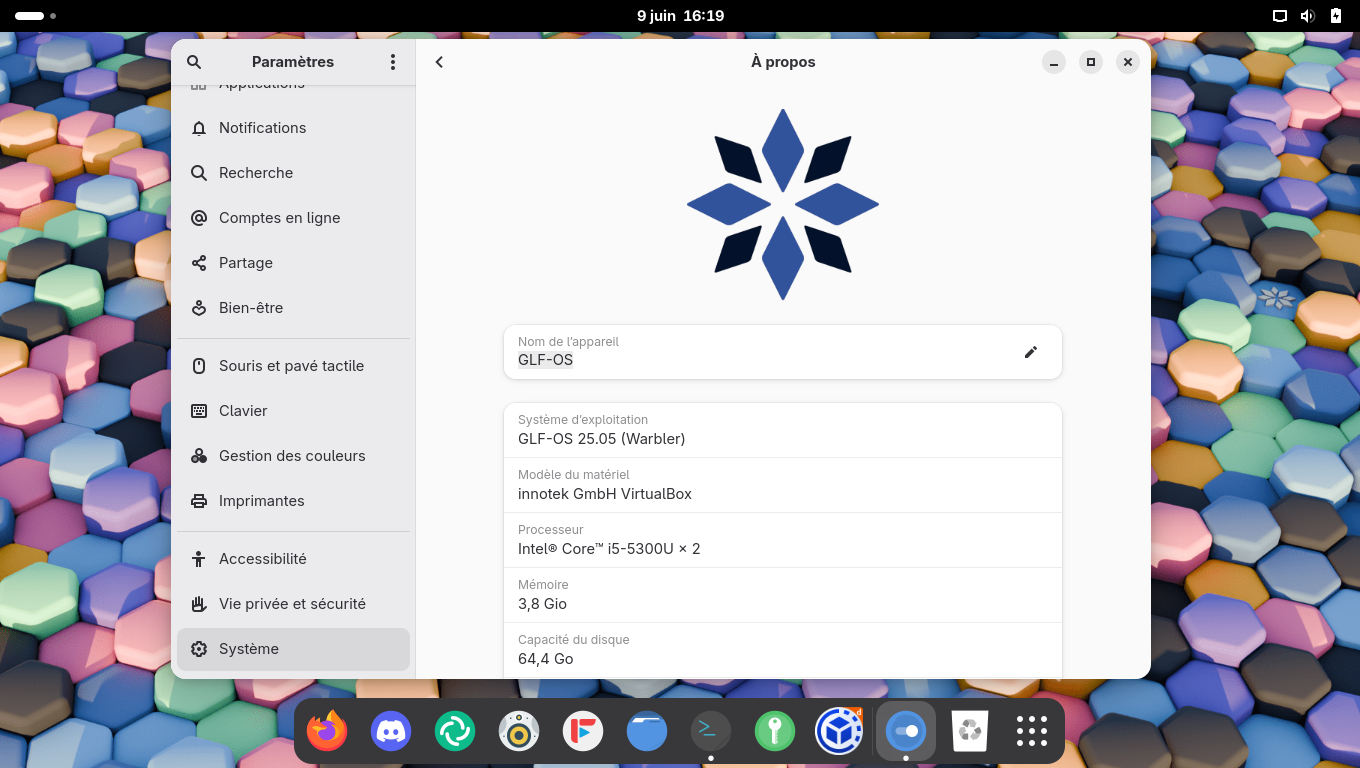
Task: Click the volume icon in top bar
Action: coord(1307,16)
